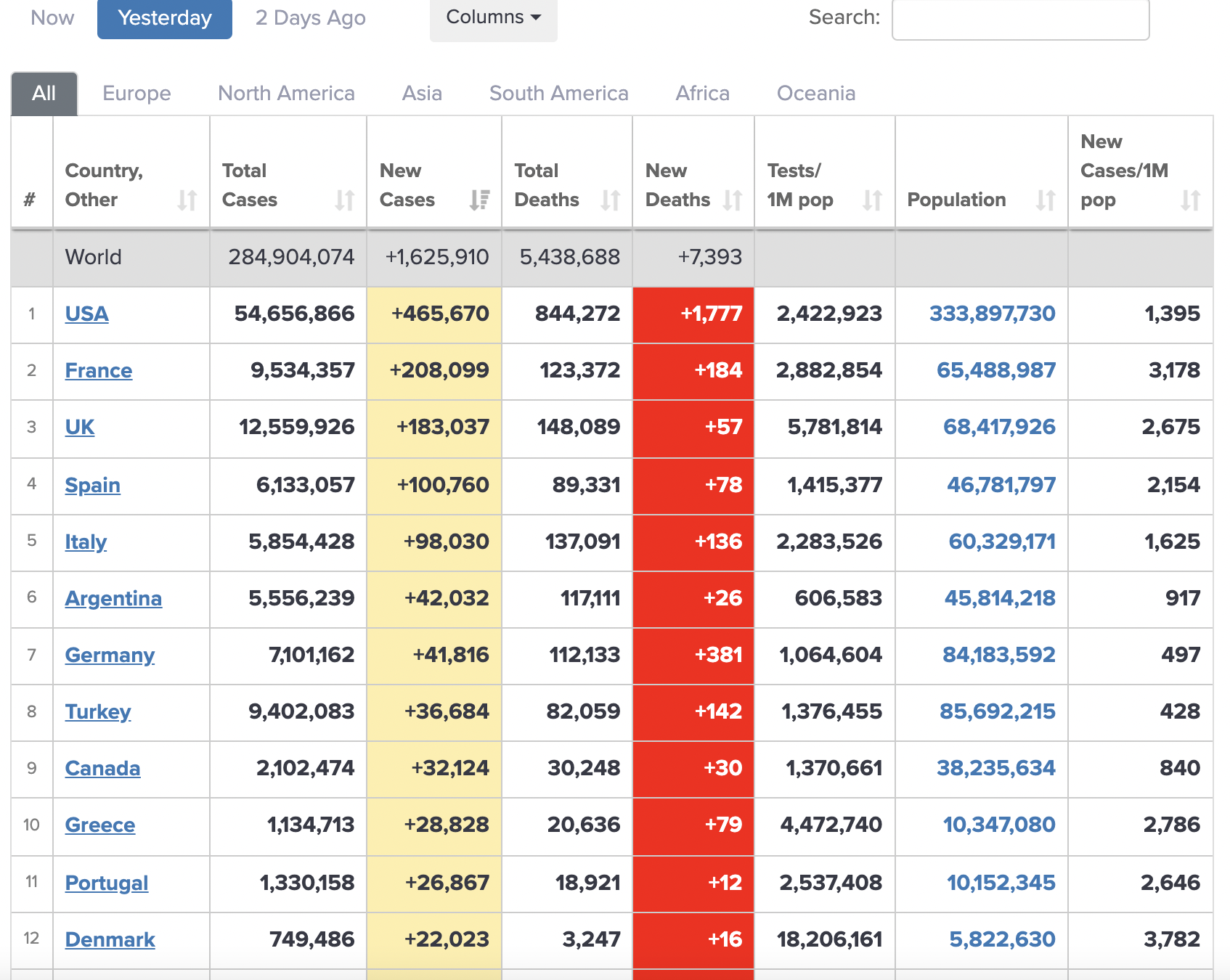
Task: Open the Italy country link
Action: [86, 542]
